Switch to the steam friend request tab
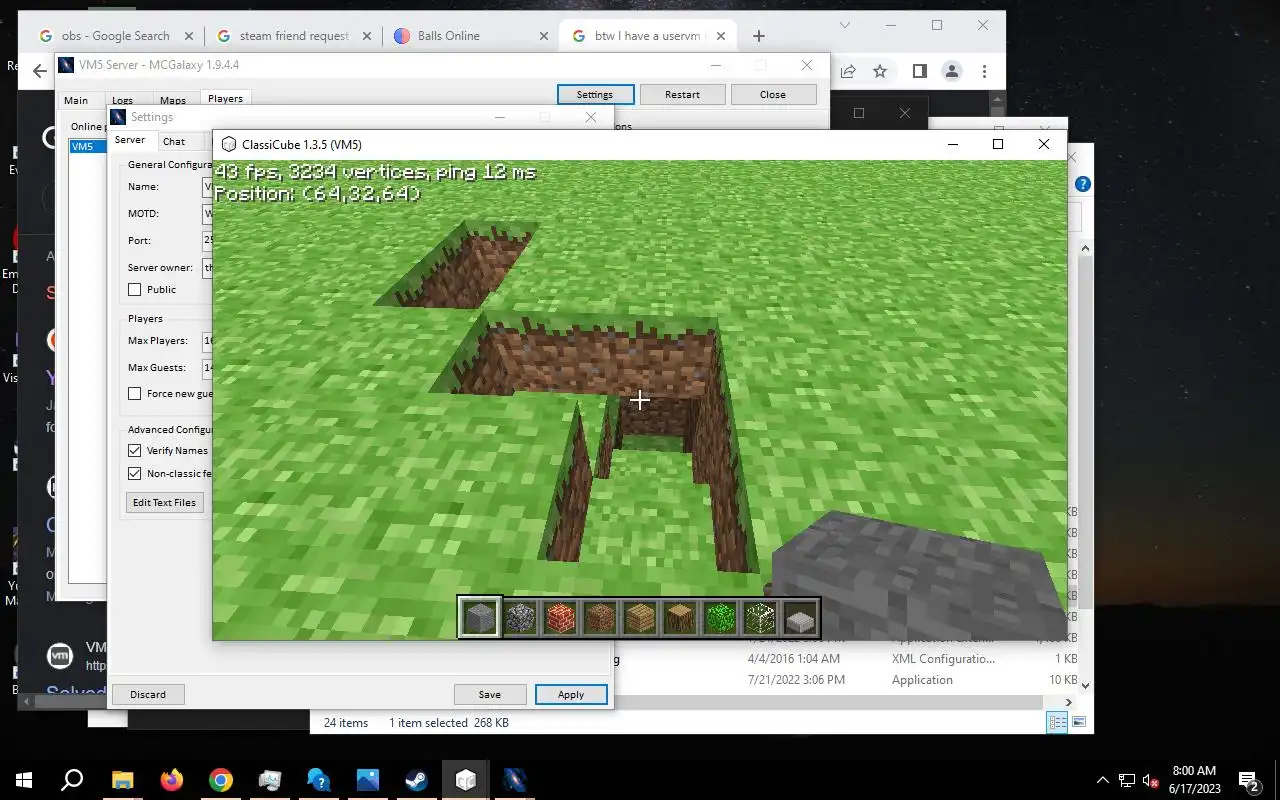The width and height of the screenshot is (1280, 800). [x=294, y=36]
